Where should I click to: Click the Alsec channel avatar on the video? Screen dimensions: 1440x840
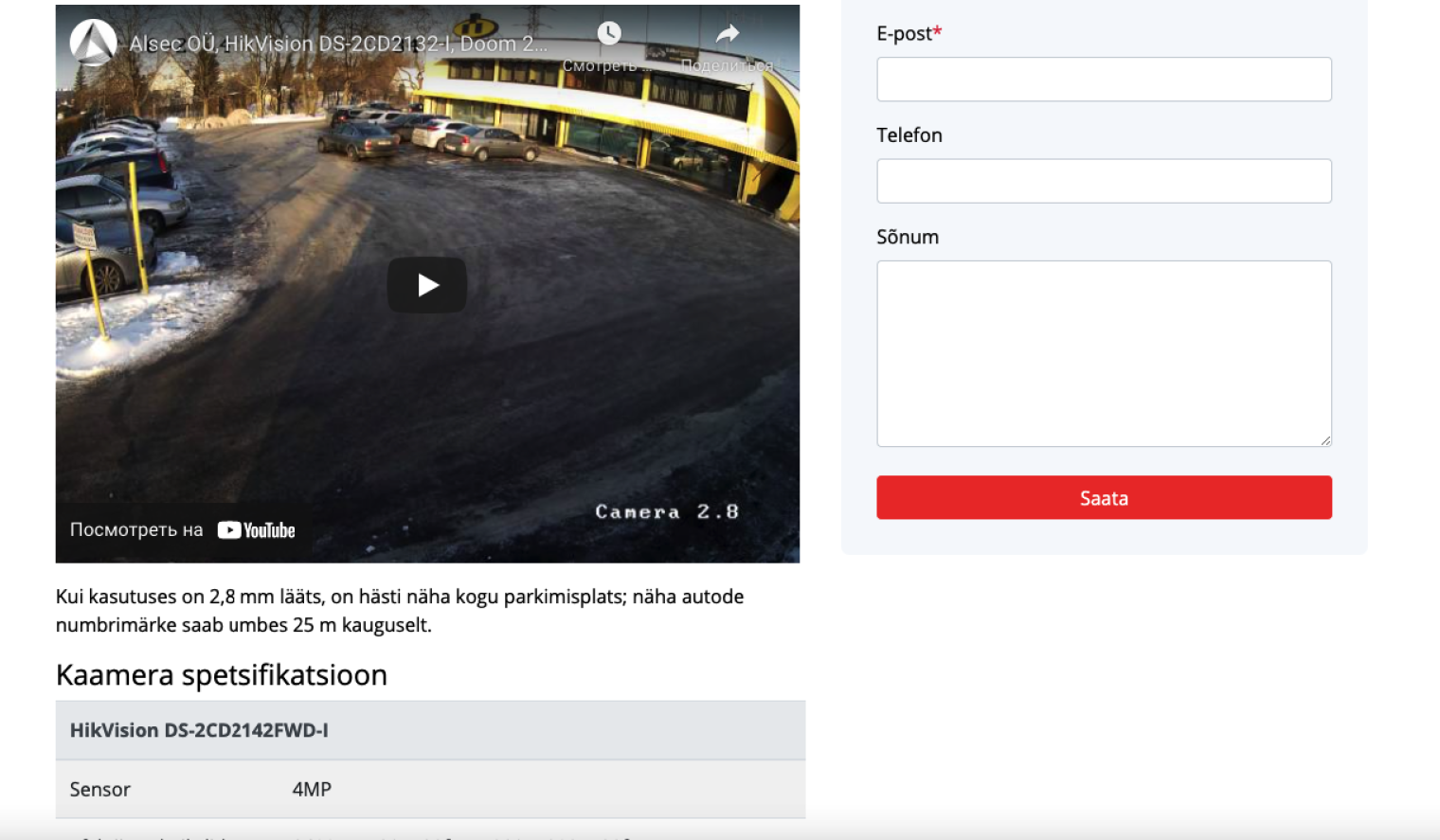(93, 43)
